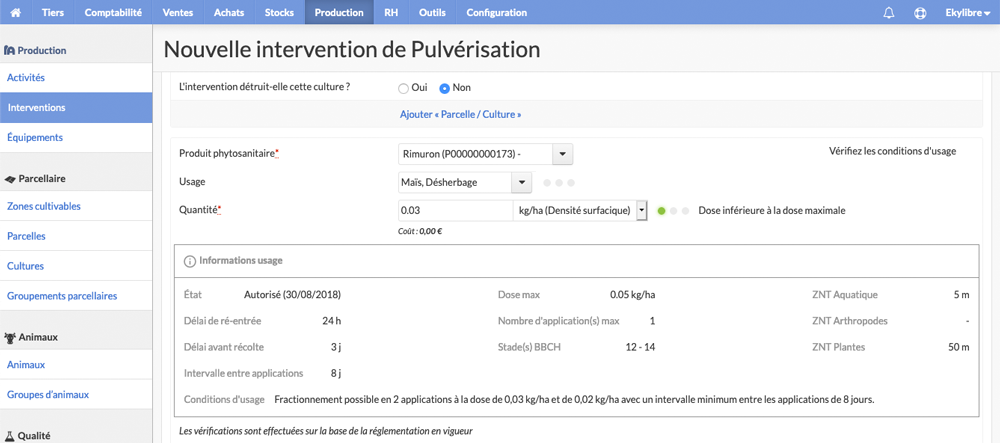Open Groupements parcellaires in sidebar
The width and height of the screenshot is (1000, 443).
tap(76, 296)
